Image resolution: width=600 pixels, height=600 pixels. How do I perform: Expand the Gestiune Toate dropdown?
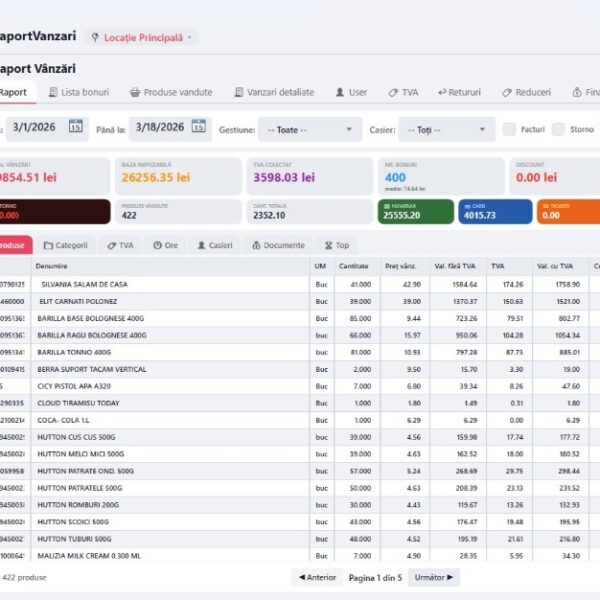coord(310,130)
